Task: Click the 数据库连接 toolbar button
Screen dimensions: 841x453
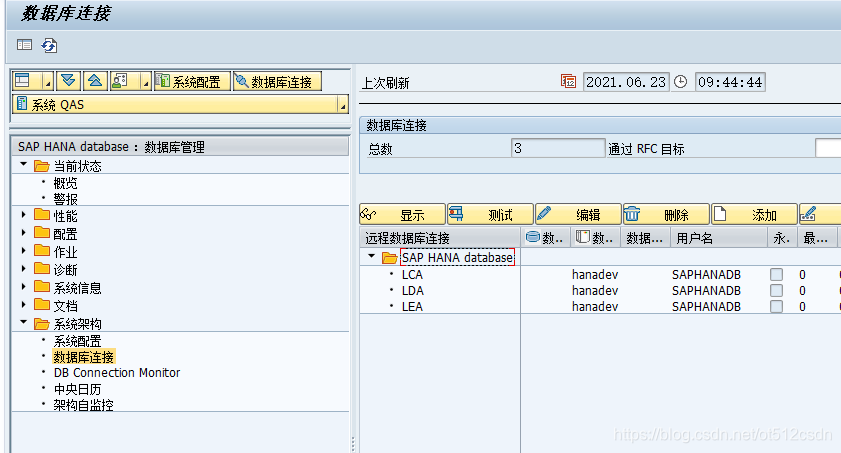Action: [277, 81]
